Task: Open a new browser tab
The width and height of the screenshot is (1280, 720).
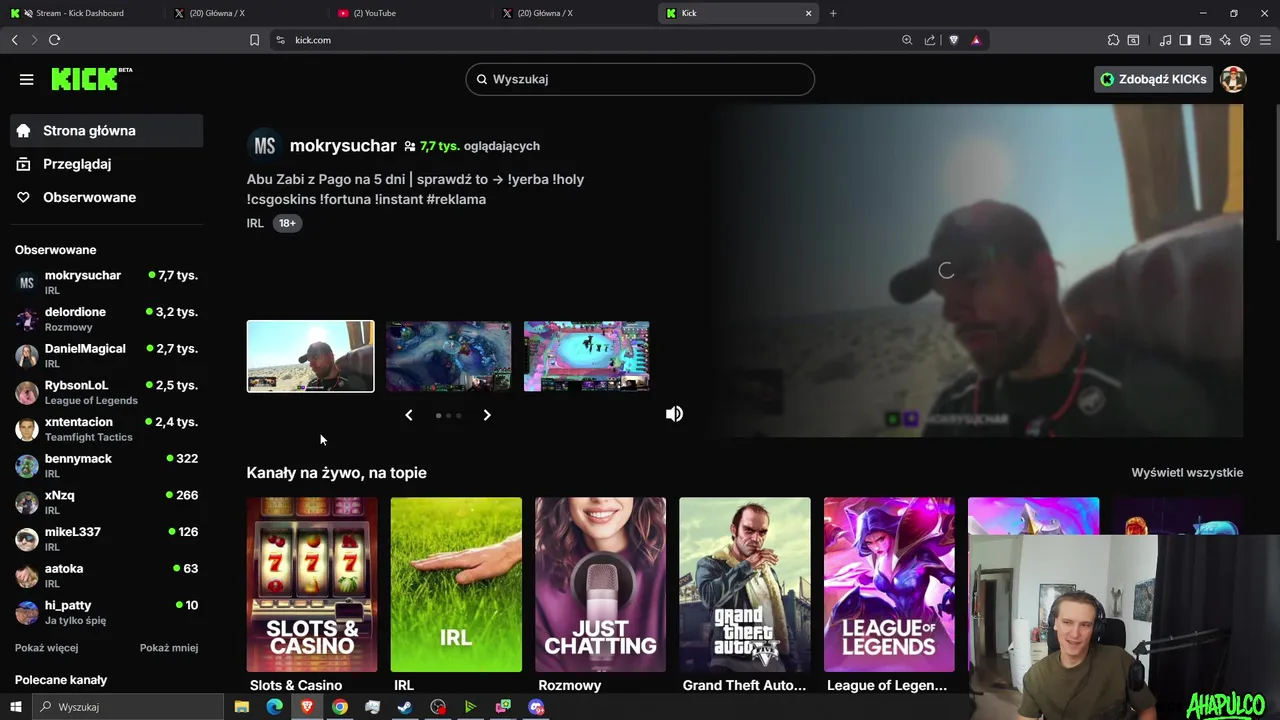Action: pos(833,13)
